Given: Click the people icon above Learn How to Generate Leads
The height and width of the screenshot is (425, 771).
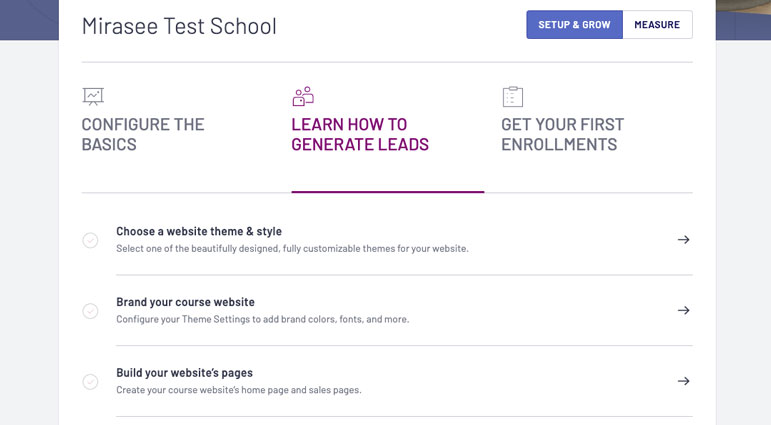Looking at the screenshot, I should pyautogui.click(x=303, y=96).
